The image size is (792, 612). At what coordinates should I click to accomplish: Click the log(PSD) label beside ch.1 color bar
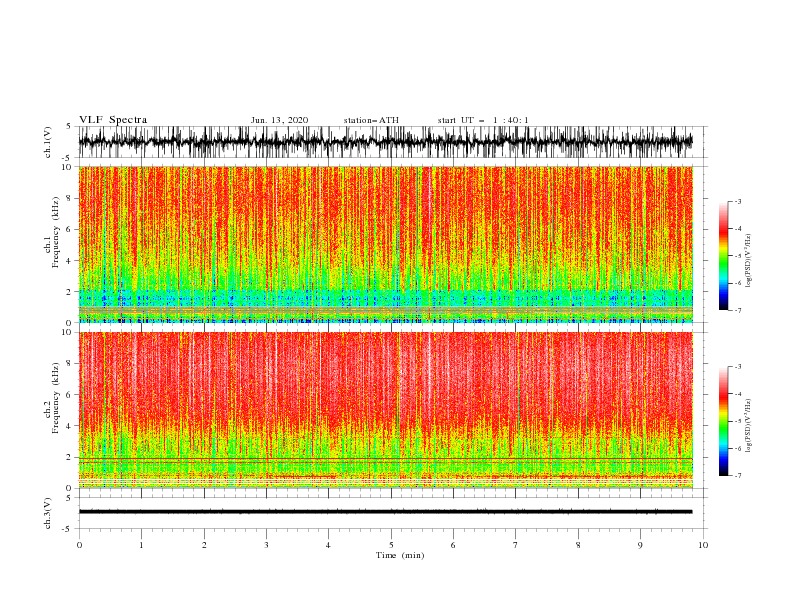point(749,261)
